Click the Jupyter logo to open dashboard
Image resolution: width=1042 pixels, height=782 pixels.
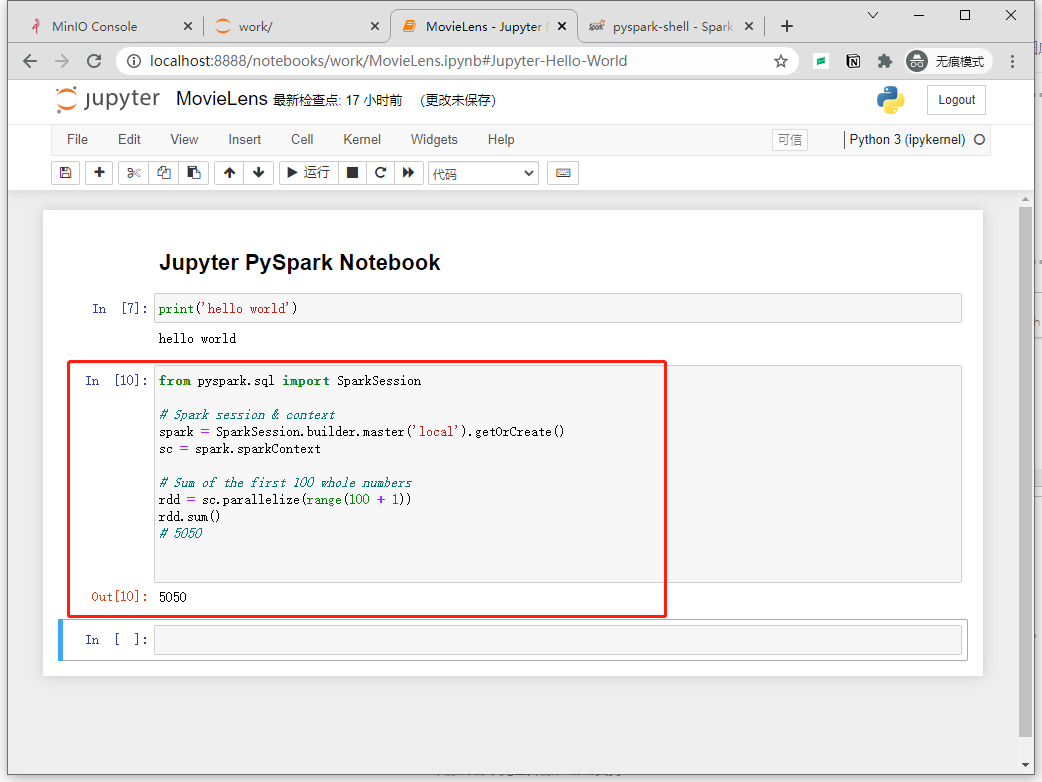point(108,99)
